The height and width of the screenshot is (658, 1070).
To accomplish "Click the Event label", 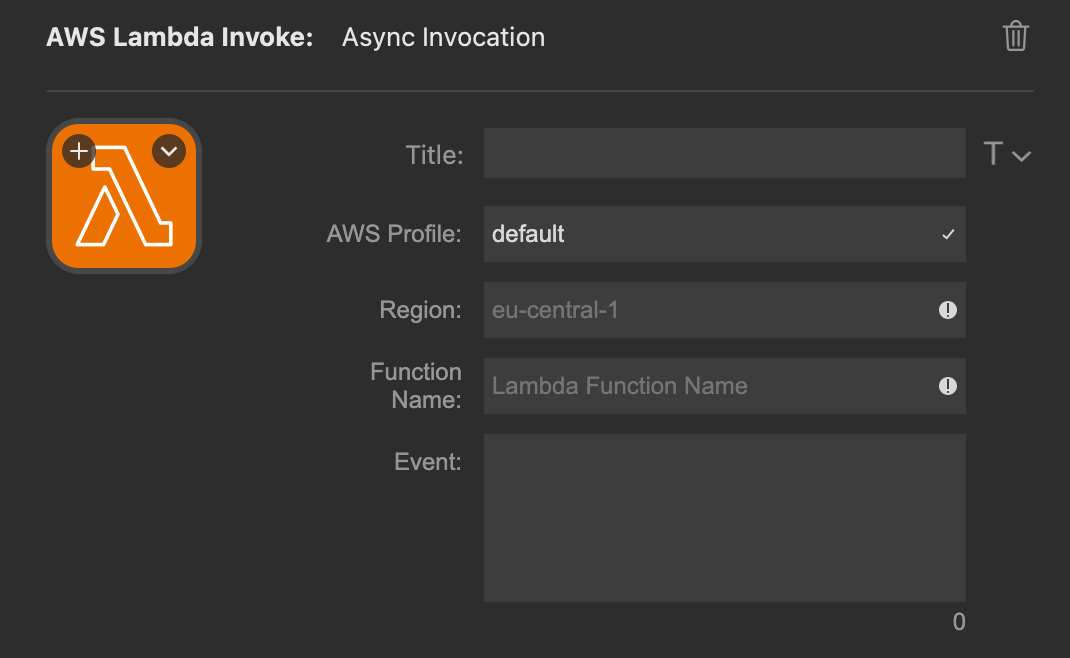I will (x=428, y=462).
